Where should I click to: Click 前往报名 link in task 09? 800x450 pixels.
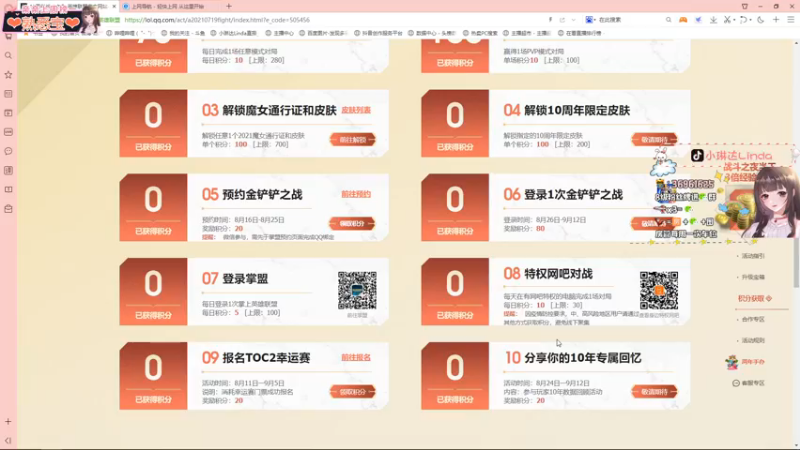(356, 358)
